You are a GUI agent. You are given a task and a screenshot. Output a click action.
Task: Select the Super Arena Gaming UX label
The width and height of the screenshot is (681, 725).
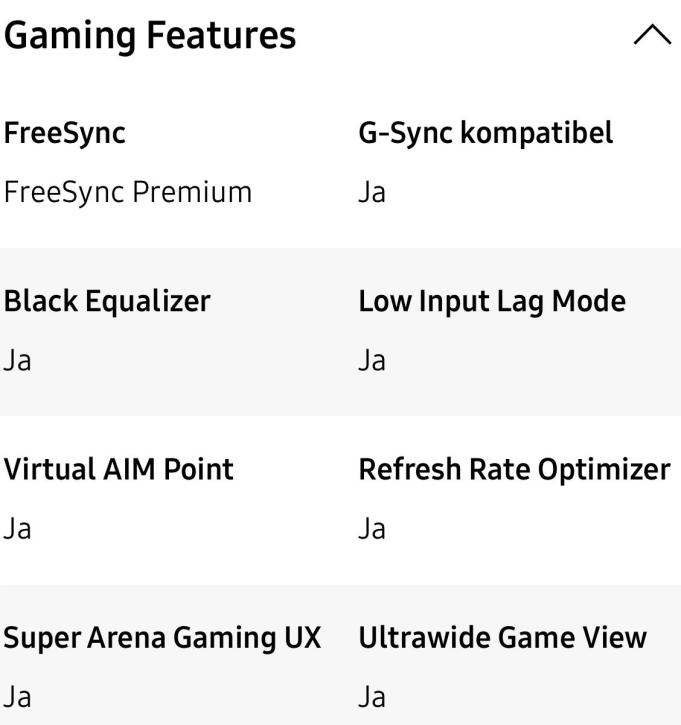click(163, 637)
